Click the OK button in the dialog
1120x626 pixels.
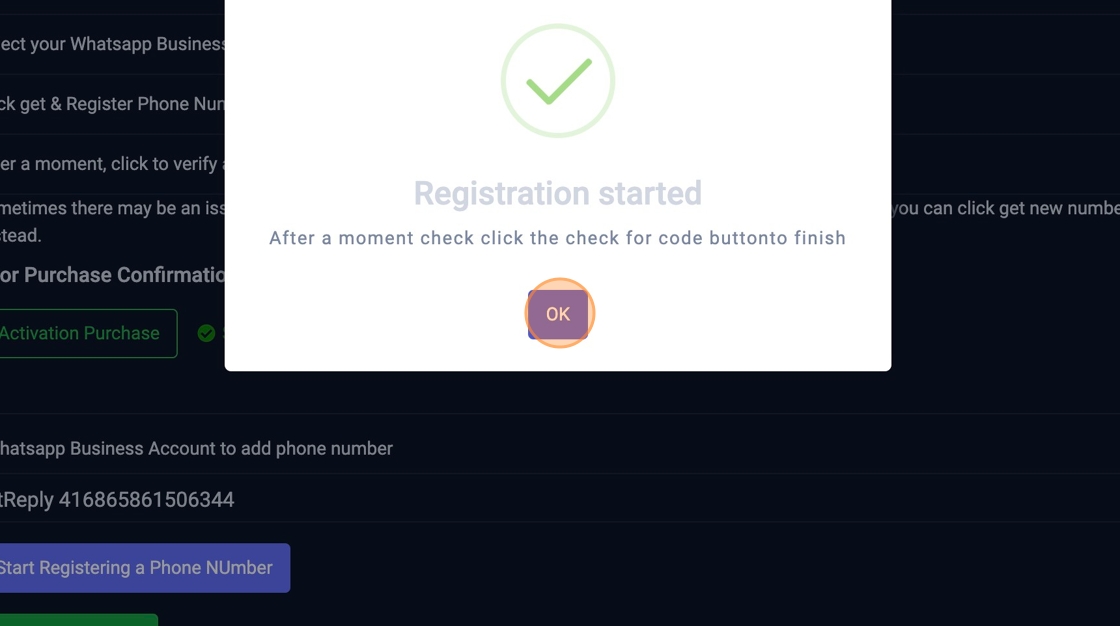pos(558,314)
